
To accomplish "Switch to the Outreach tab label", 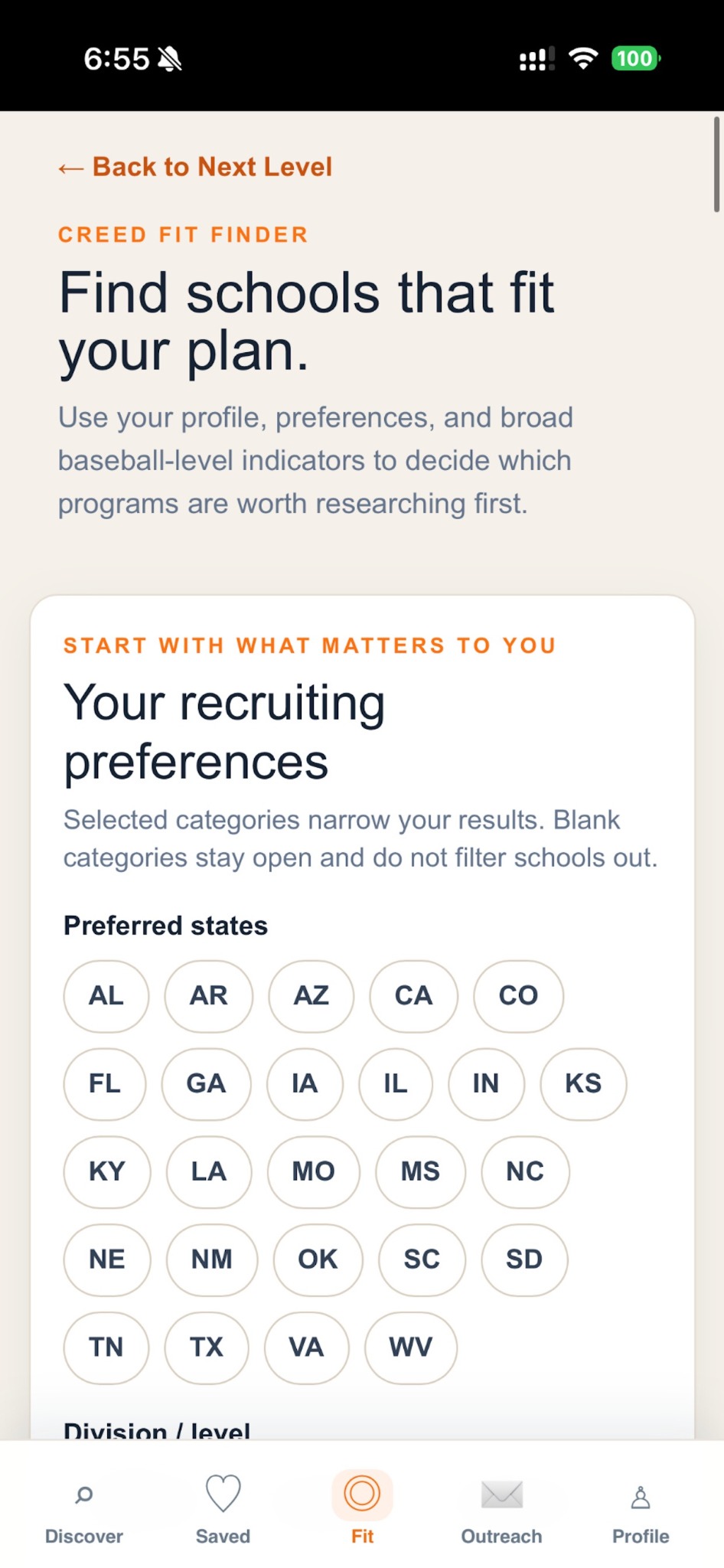I will coord(501,1537).
